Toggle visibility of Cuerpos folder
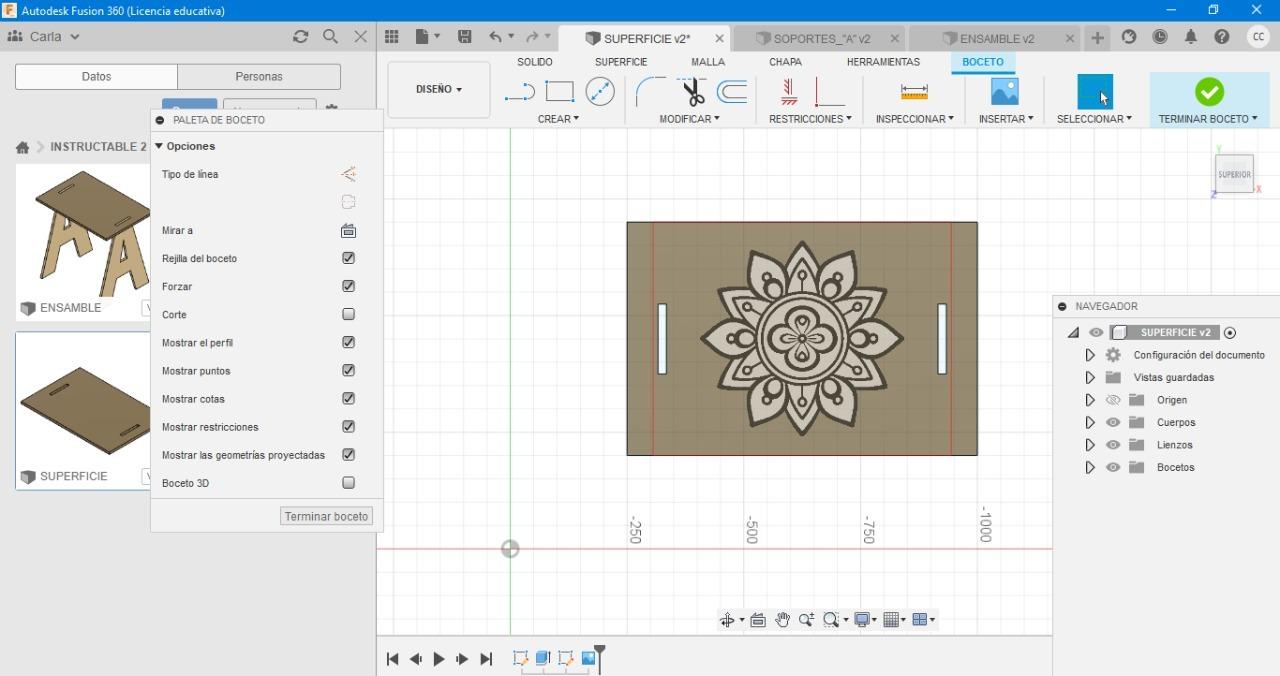This screenshot has height=676, width=1280. coord(1113,422)
